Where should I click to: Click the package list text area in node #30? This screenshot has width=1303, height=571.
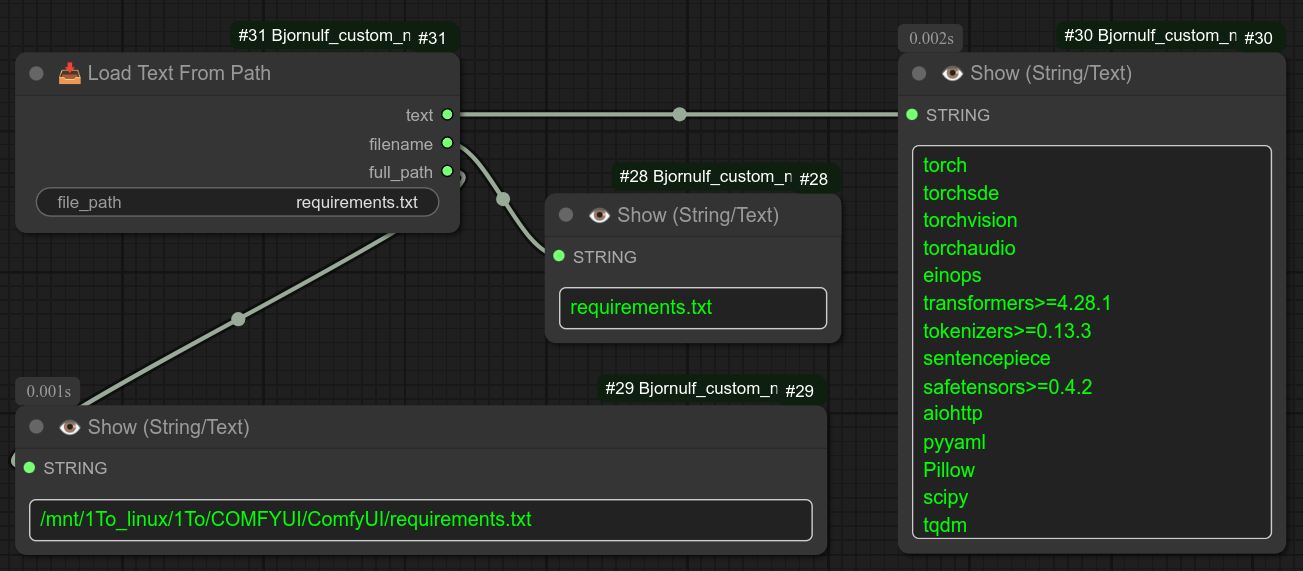coord(1091,342)
